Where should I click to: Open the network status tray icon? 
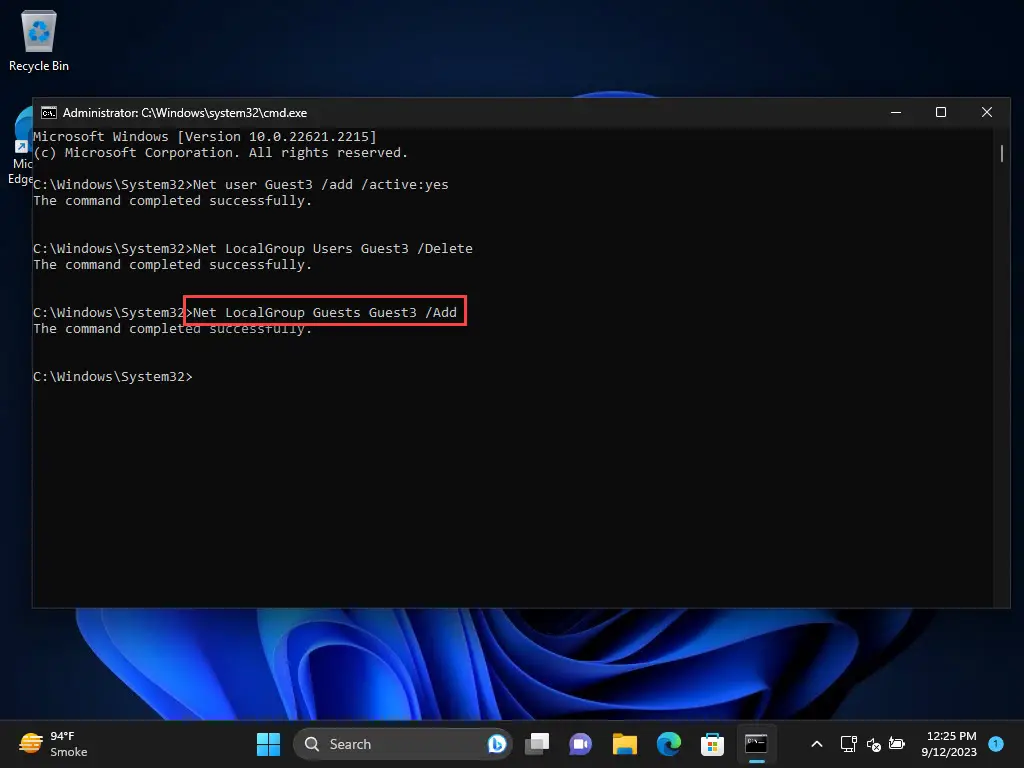tap(848, 744)
